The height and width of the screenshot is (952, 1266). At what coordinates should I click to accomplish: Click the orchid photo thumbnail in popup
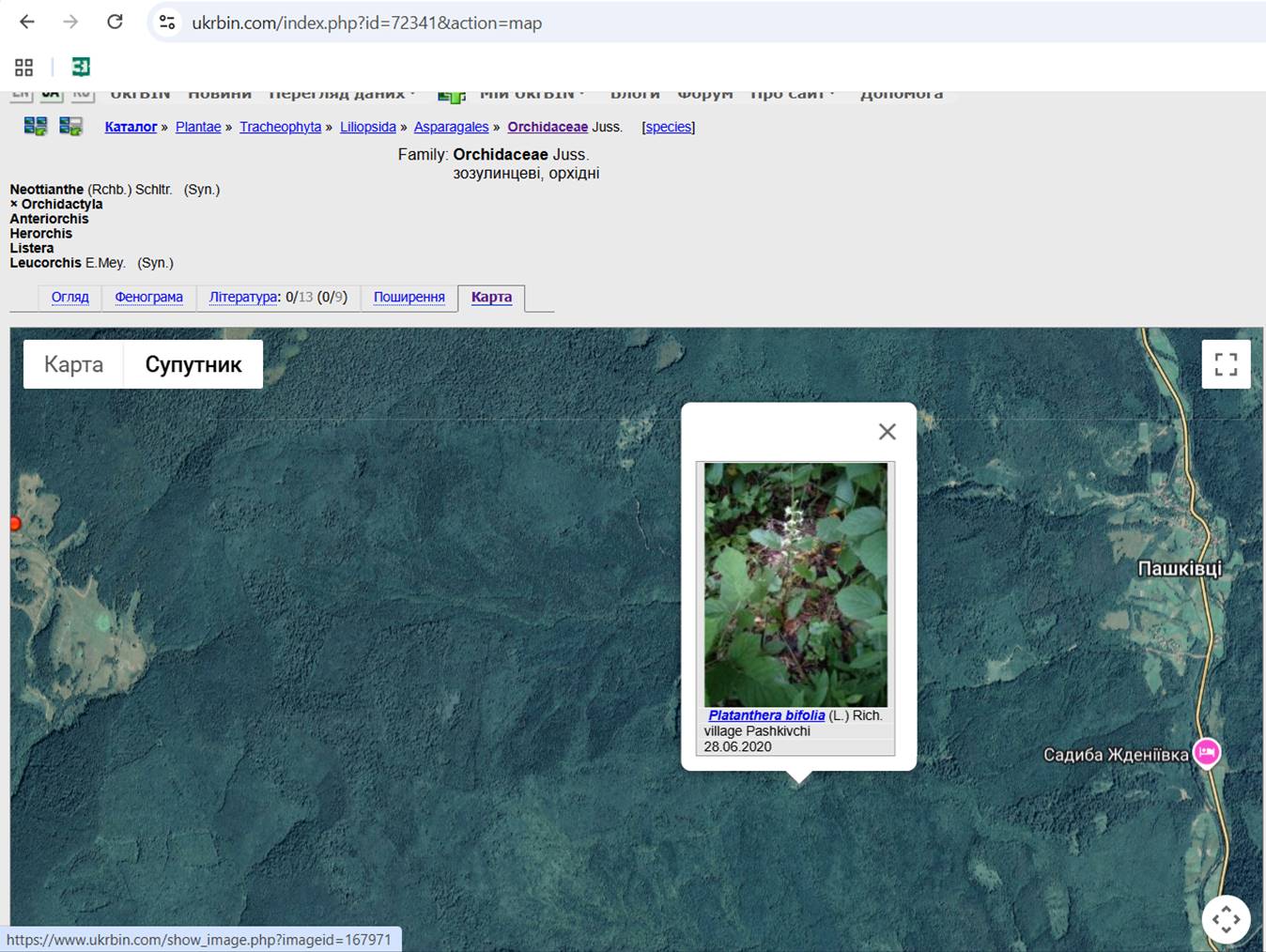[795, 584]
